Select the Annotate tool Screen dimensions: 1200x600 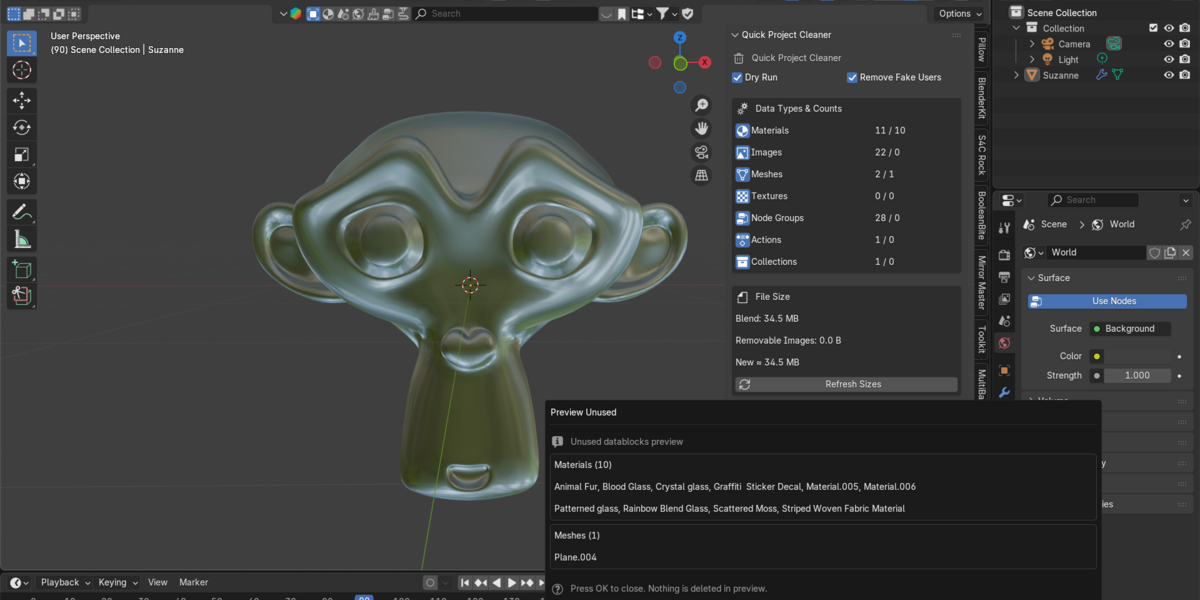coord(22,212)
